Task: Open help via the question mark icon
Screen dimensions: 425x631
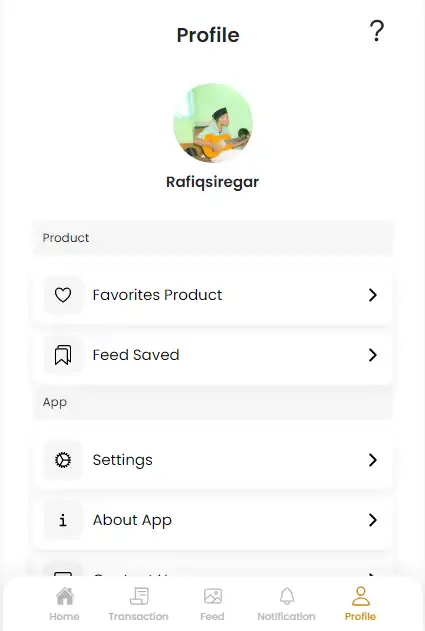Action: [377, 31]
